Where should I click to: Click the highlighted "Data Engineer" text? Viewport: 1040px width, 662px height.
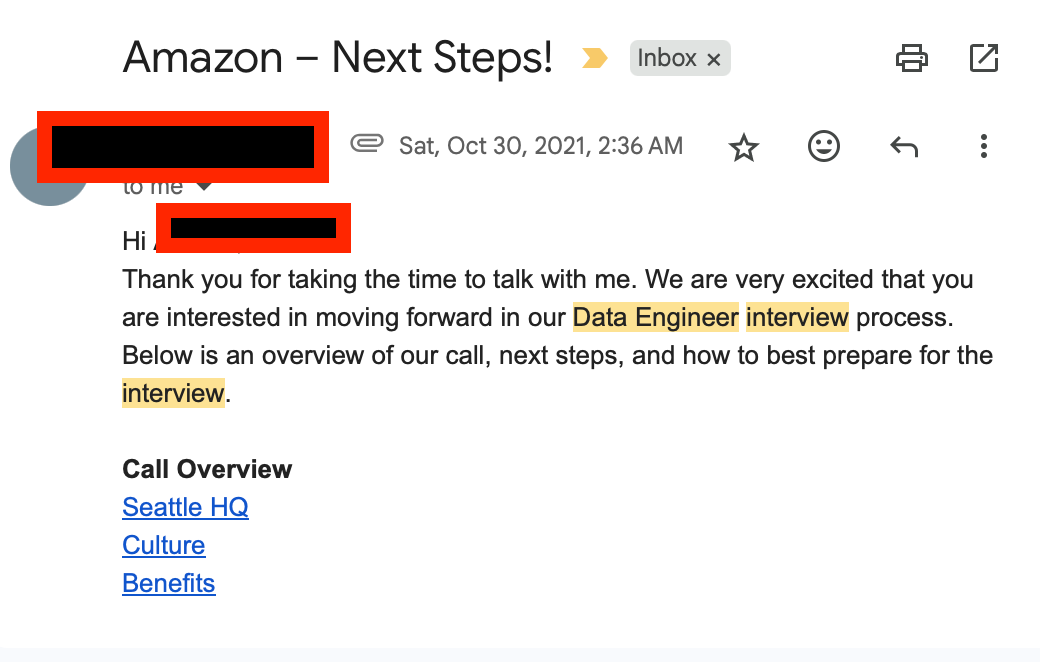point(655,318)
